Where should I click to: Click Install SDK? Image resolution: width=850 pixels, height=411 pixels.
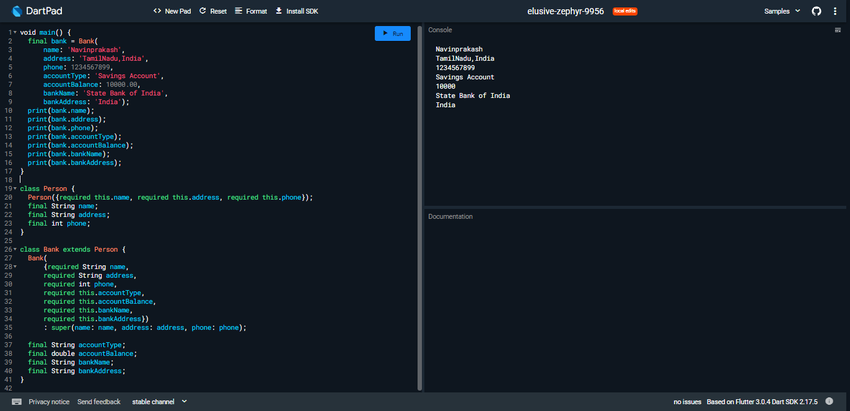coord(297,11)
